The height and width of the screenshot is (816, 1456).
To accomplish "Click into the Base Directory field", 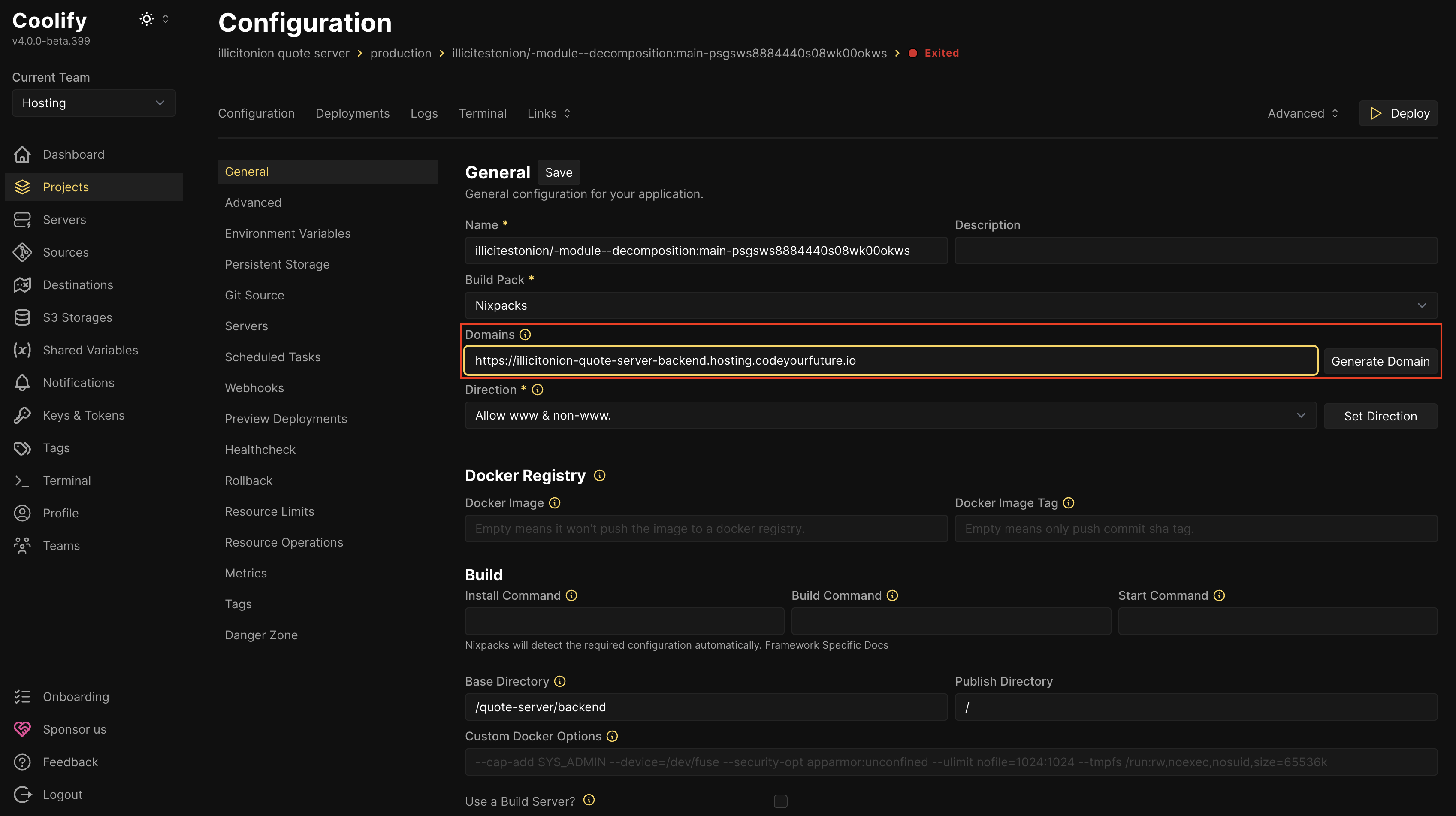I will (705, 707).
